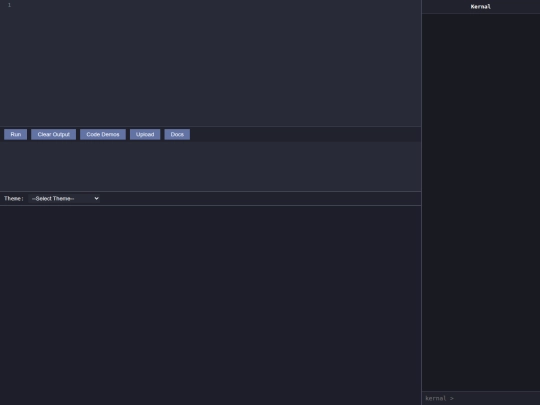Screen dimensions: 540x405
Task: Open the Code Demos list
Action: [x=103, y=134]
